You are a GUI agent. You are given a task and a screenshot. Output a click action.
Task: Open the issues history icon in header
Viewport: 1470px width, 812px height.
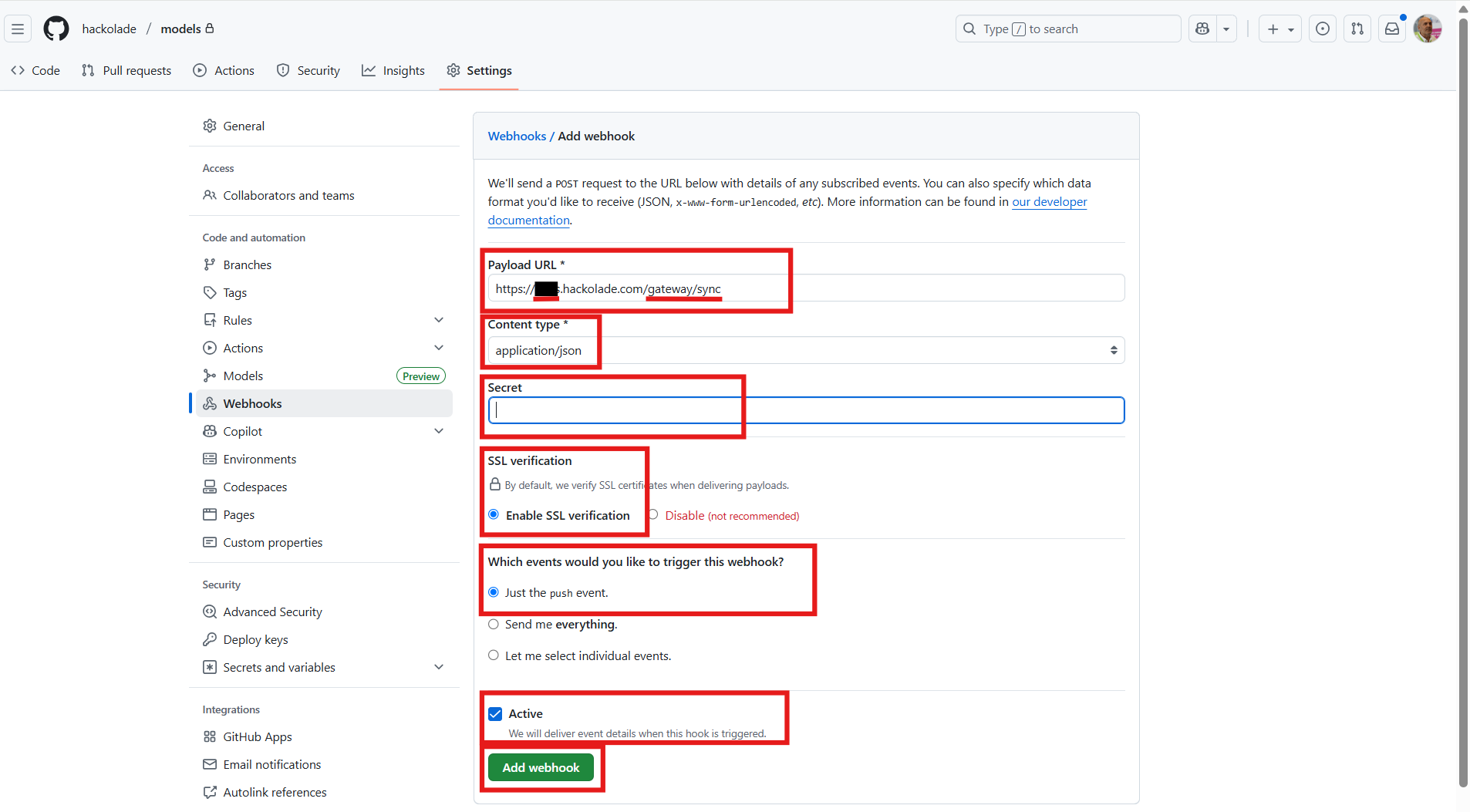[1322, 29]
